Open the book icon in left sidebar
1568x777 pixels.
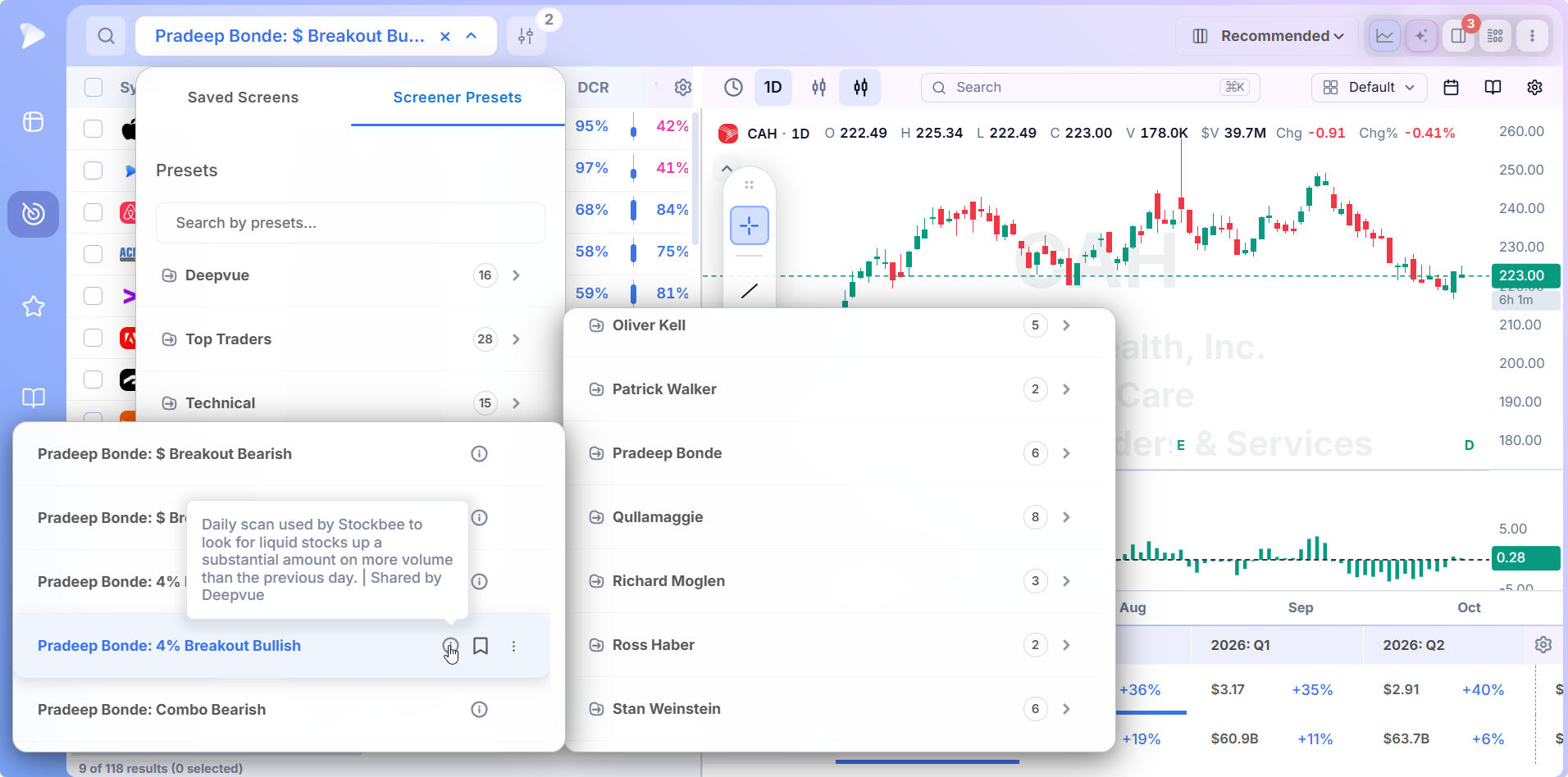point(33,398)
